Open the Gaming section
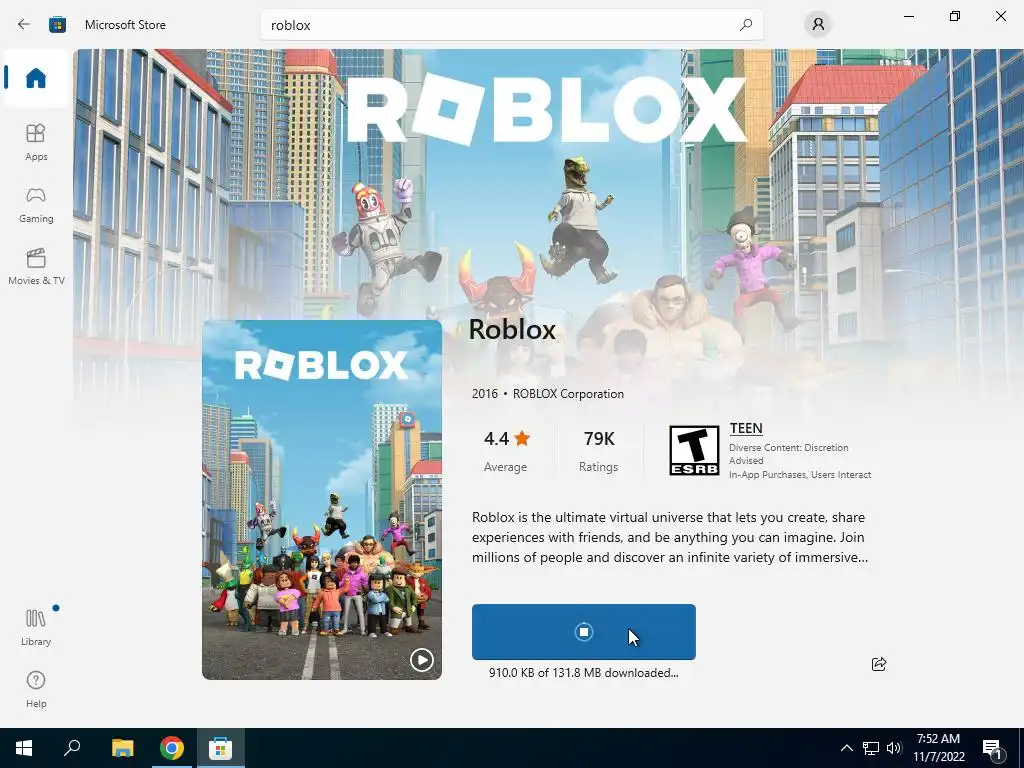This screenshot has width=1024, height=768. tap(36, 204)
